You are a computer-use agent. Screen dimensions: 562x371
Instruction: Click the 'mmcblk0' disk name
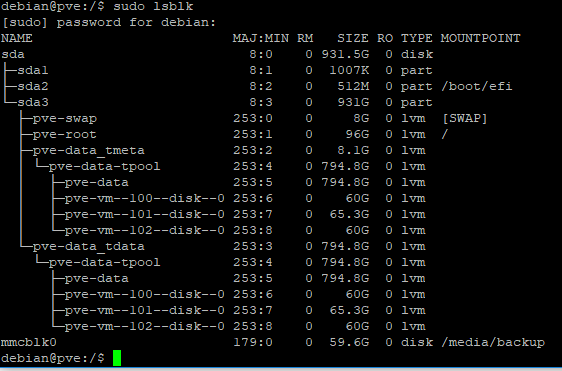click(x=29, y=342)
